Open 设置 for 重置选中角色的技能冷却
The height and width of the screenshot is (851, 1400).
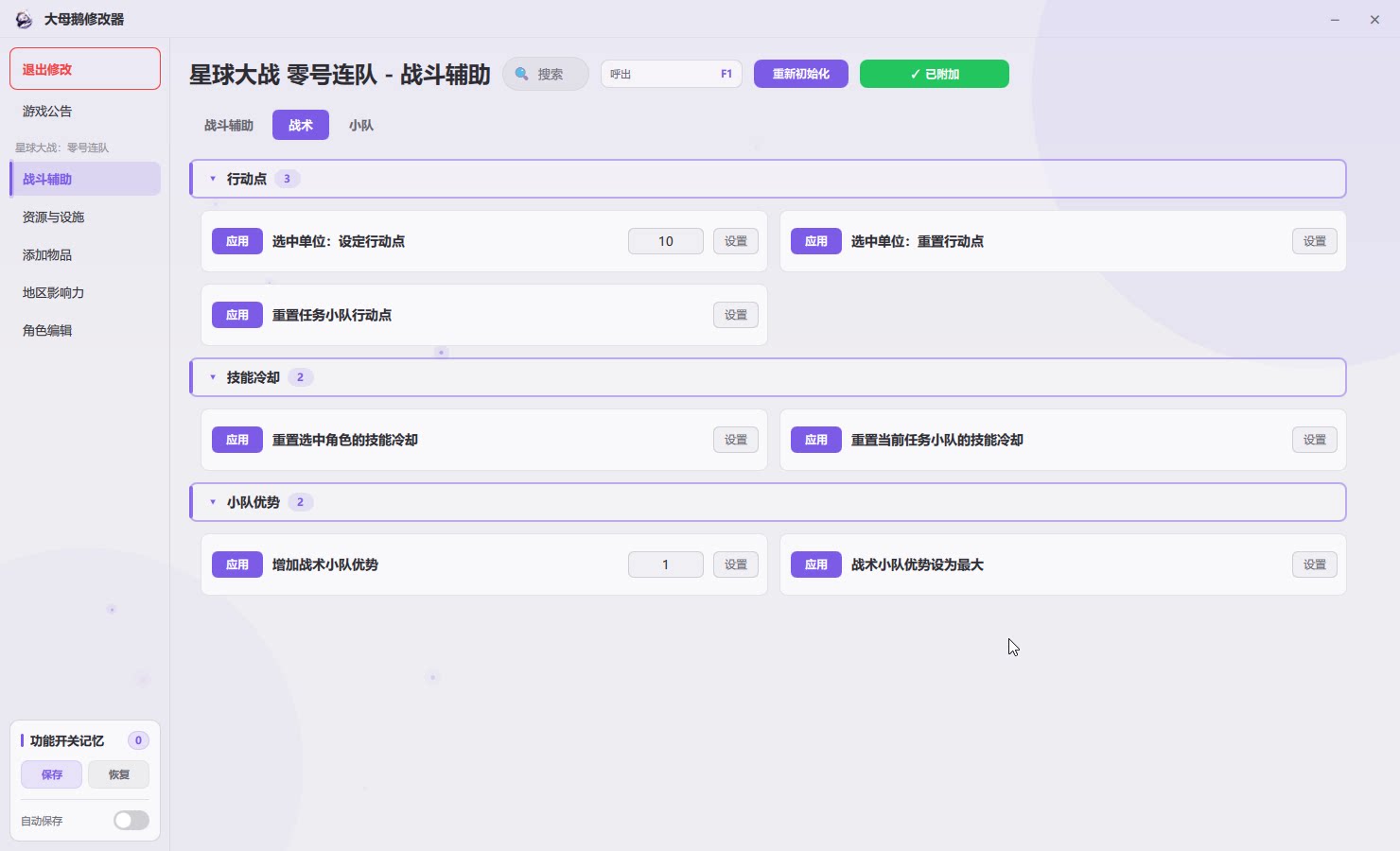(736, 440)
